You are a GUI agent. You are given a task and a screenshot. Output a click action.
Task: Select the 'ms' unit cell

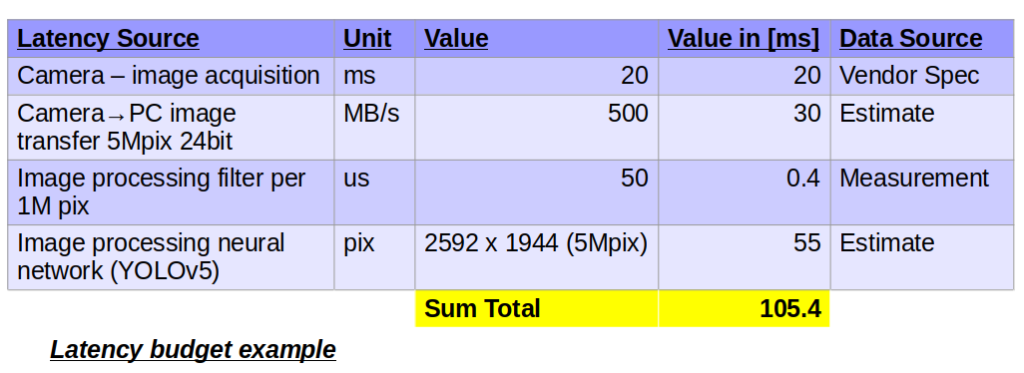pyautogui.click(x=374, y=76)
